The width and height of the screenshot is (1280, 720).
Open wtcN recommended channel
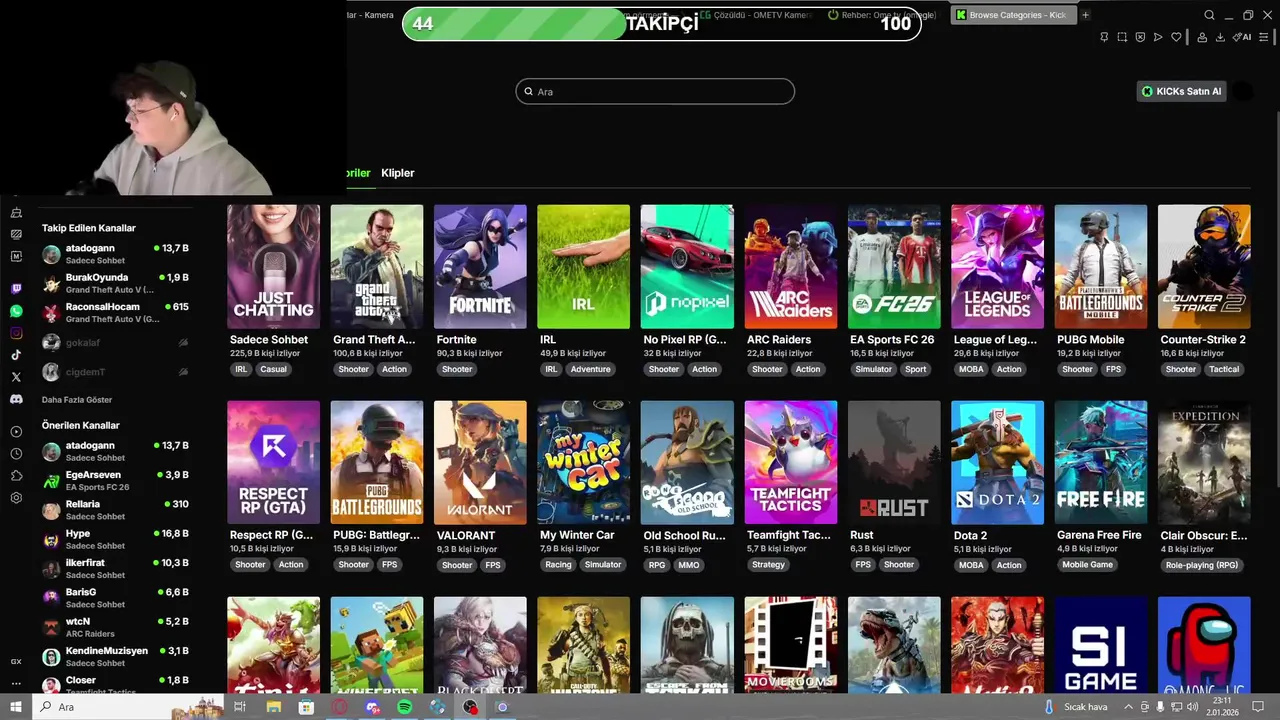click(116, 627)
